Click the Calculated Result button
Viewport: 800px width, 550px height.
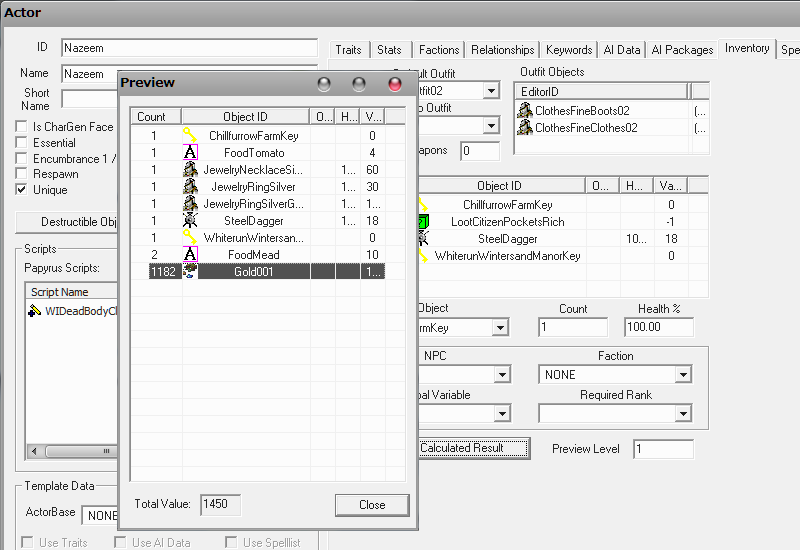[472, 448]
